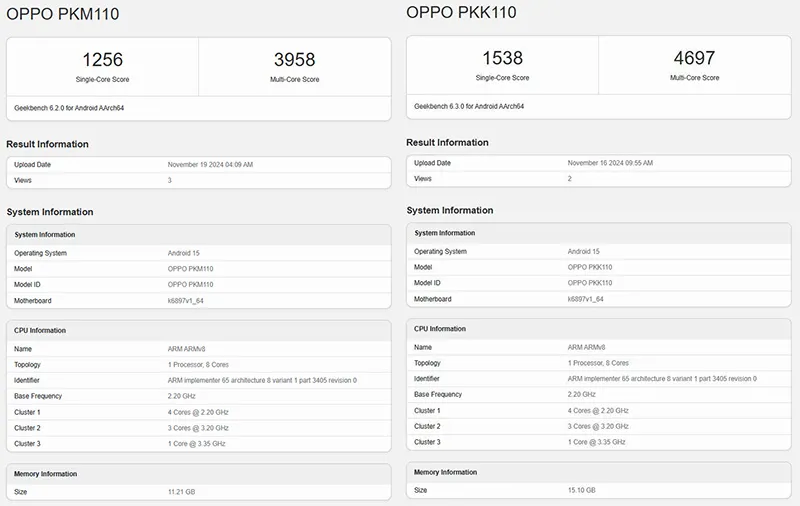The height and width of the screenshot is (506, 800).
Task: Click memory size 11.21 GB
Action: point(182,493)
